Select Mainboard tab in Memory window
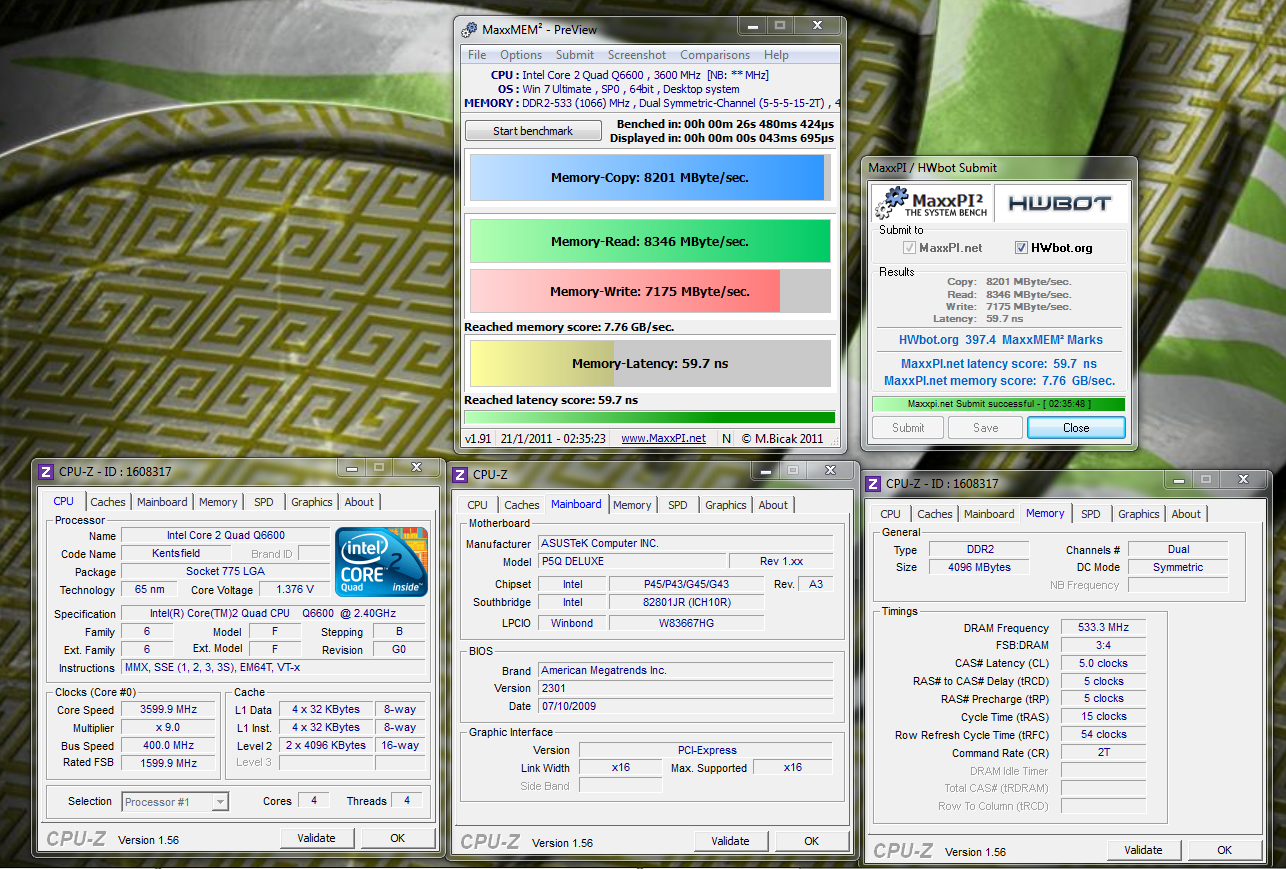 coord(989,514)
